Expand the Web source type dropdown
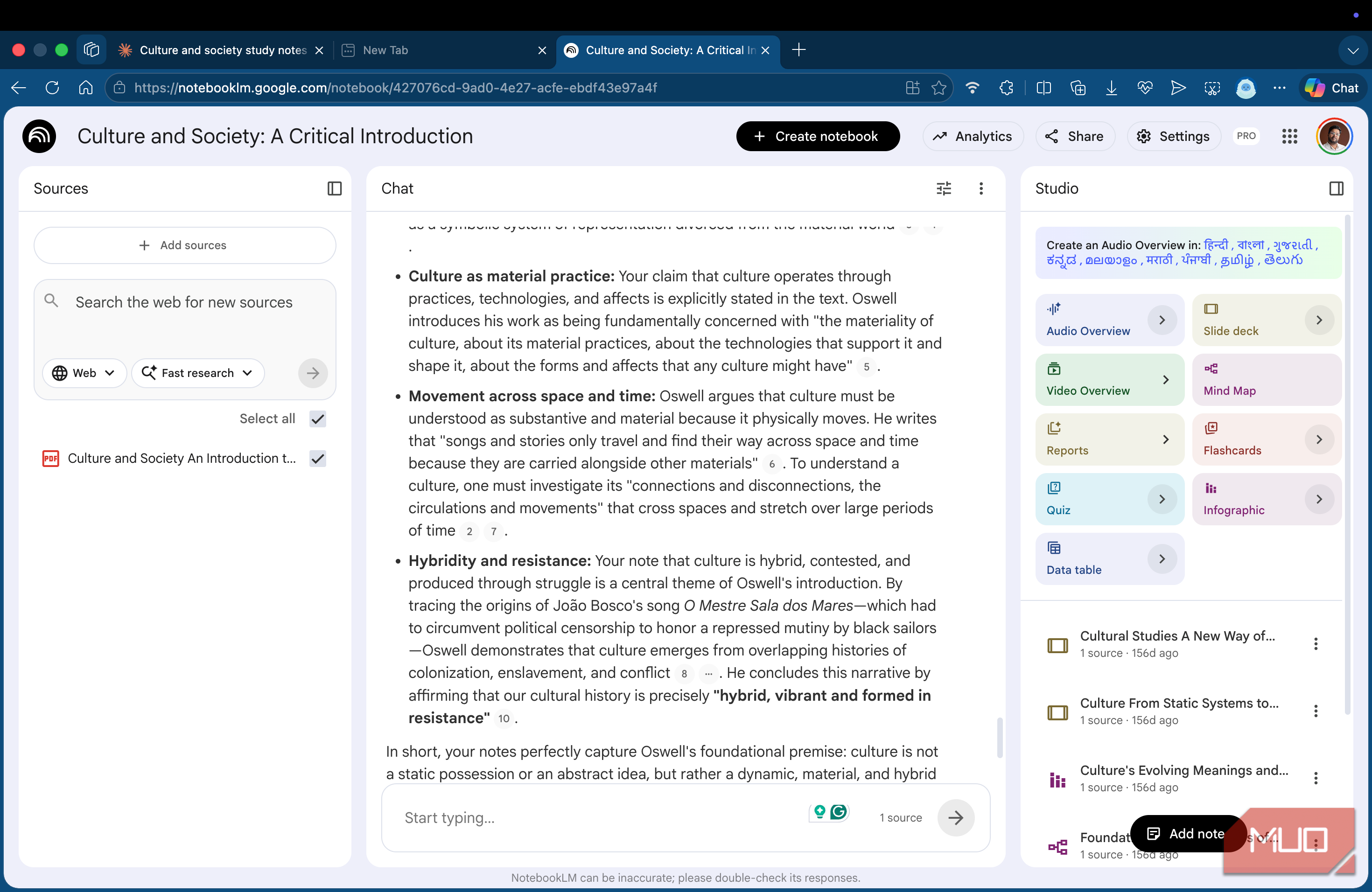 pos(84,373)
